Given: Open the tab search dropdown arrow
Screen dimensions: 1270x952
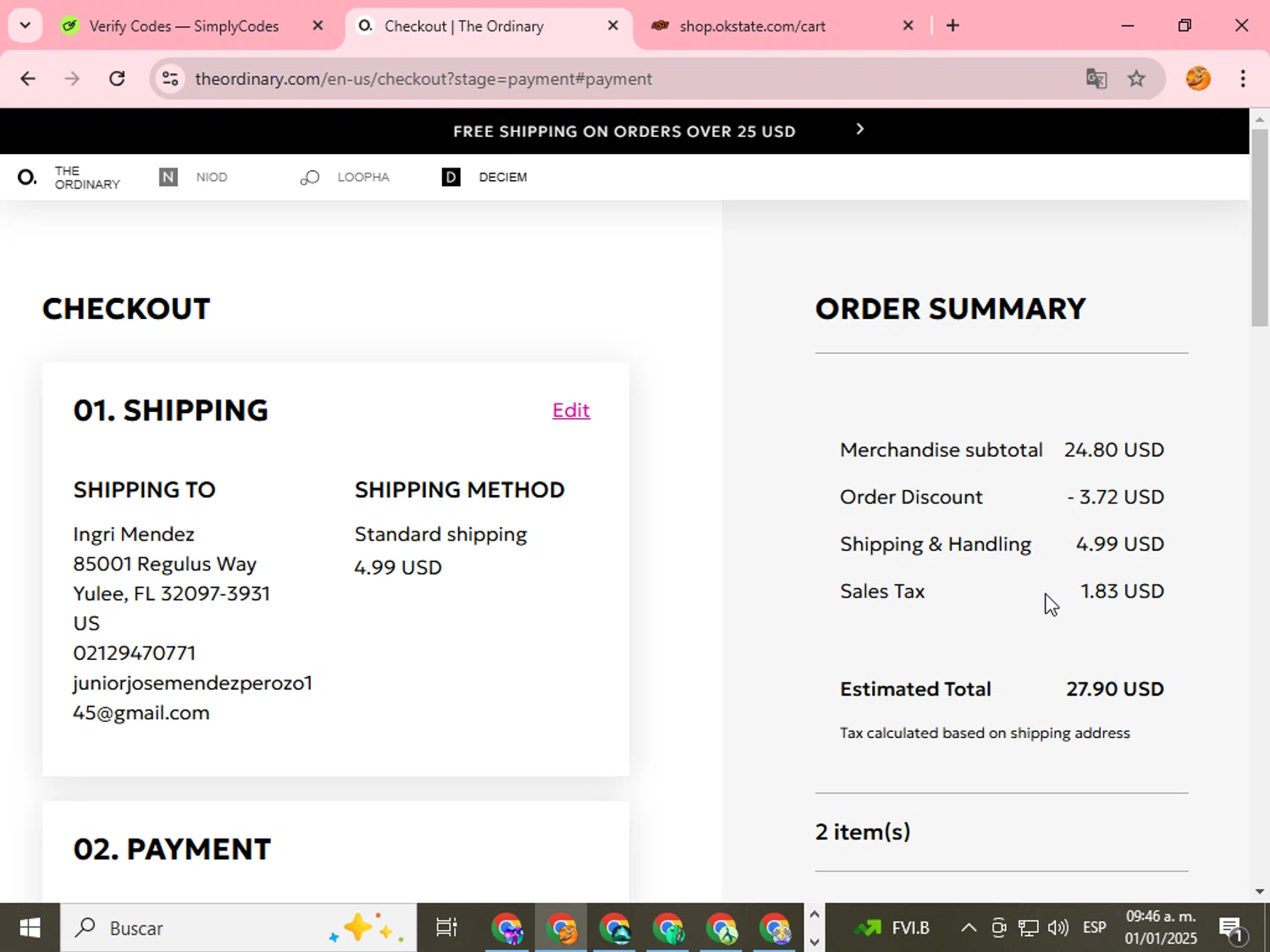Looking at the screenshot, I should (x=25, y=25).
